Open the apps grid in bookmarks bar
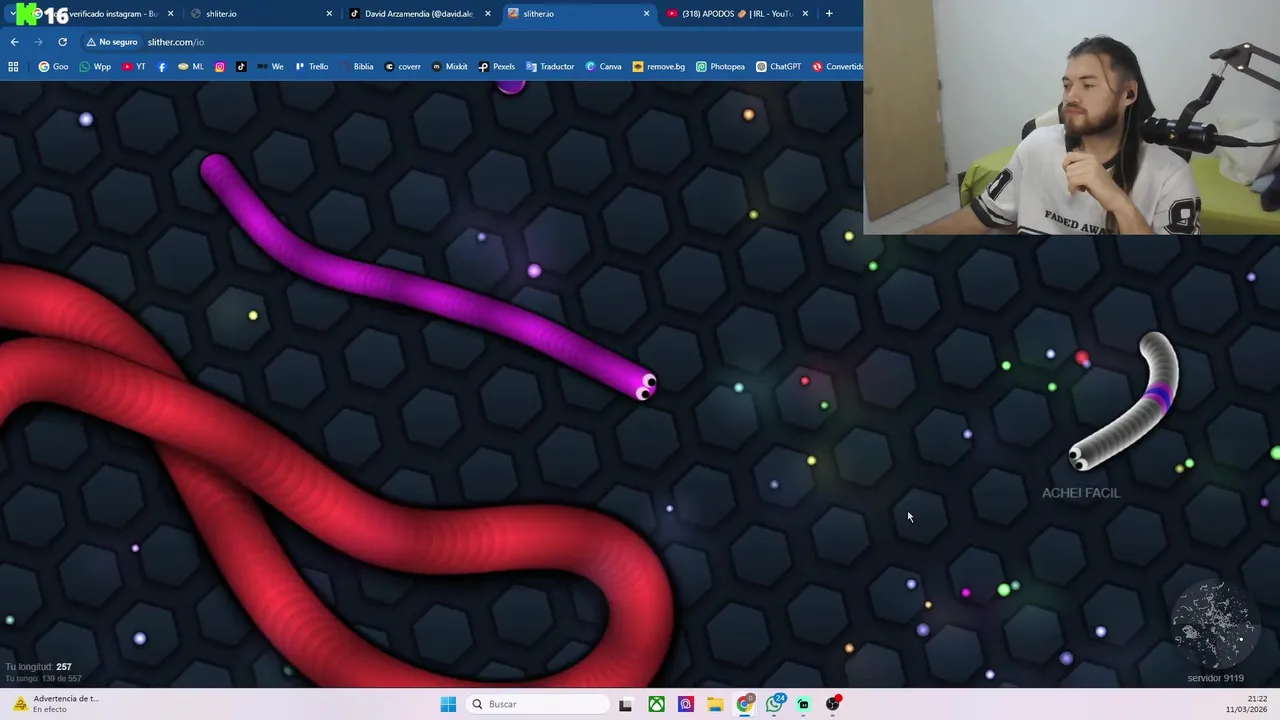This screenshot has width=1280, height=720. (13, 67)
